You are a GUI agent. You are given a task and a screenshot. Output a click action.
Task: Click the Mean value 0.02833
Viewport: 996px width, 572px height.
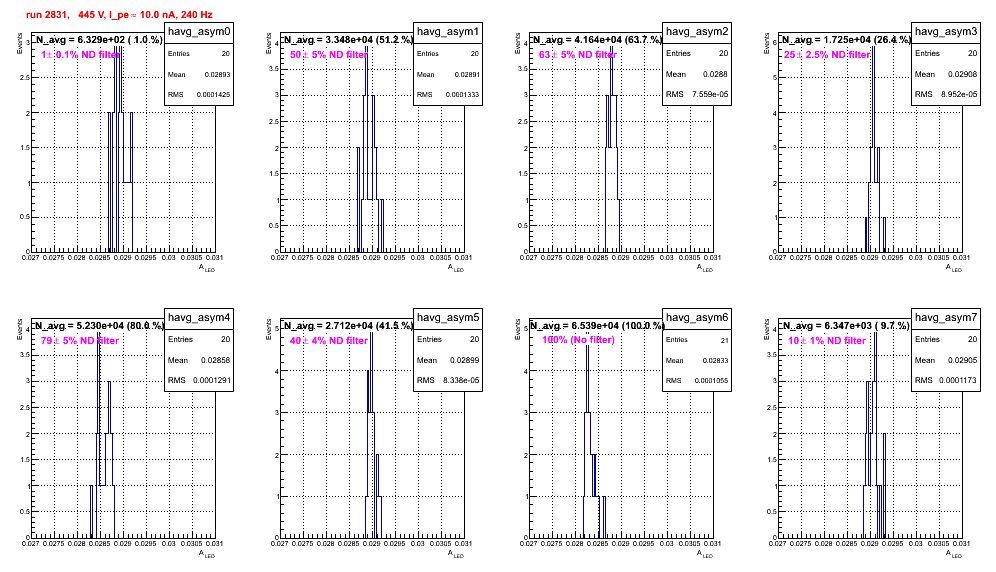(715, 360)
